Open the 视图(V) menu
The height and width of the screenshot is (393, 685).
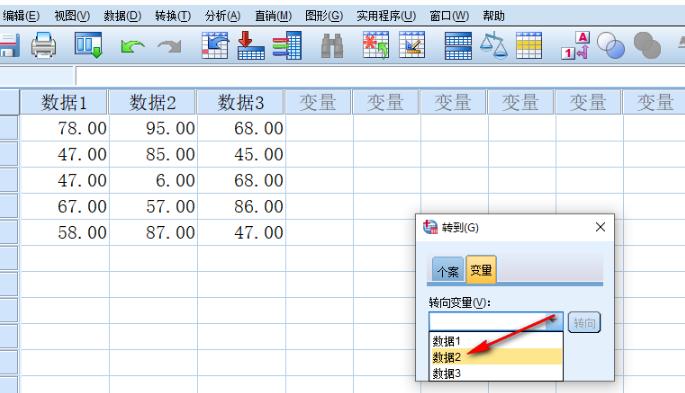[72, 16]
